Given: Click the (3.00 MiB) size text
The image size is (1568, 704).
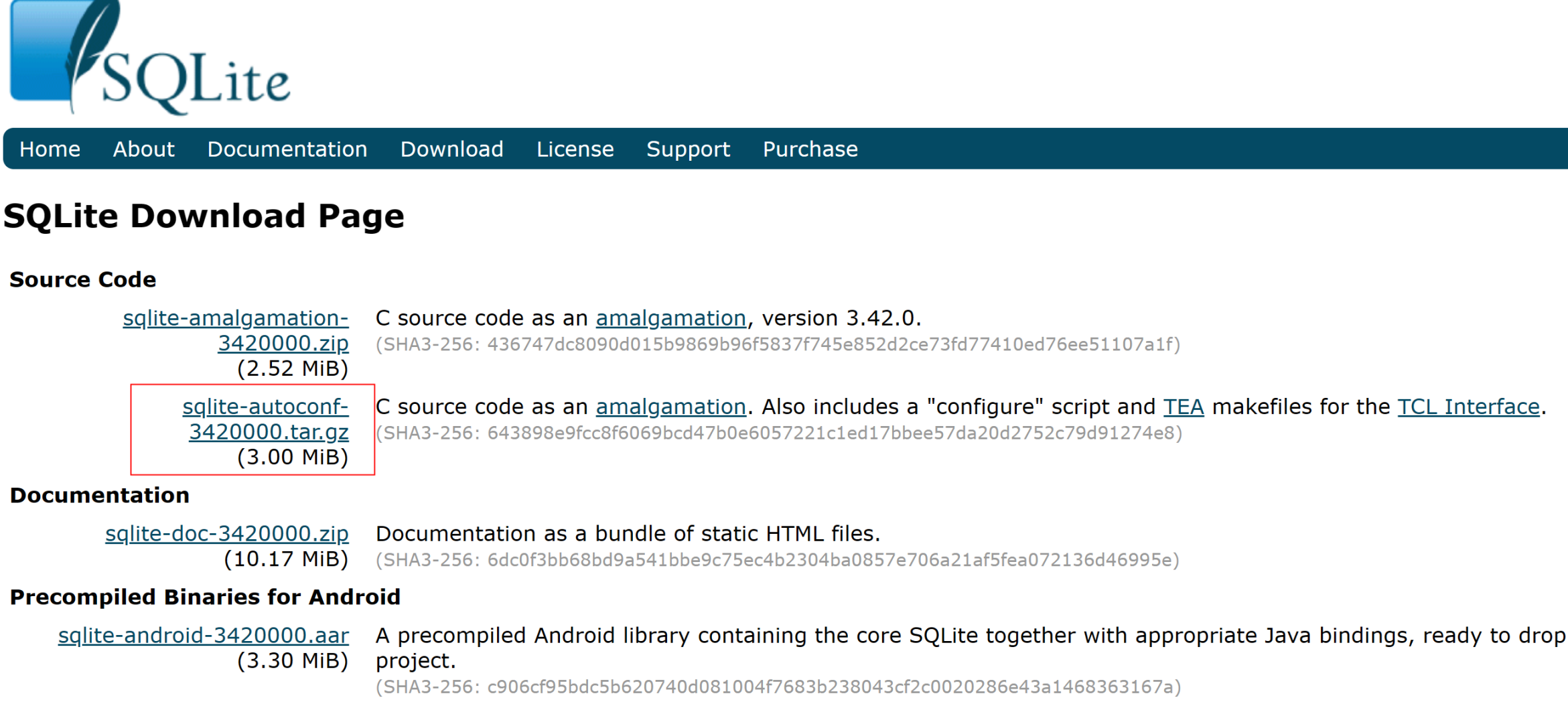Looking at the screenshot, I should pyautogui.click(x=293, y=457).
